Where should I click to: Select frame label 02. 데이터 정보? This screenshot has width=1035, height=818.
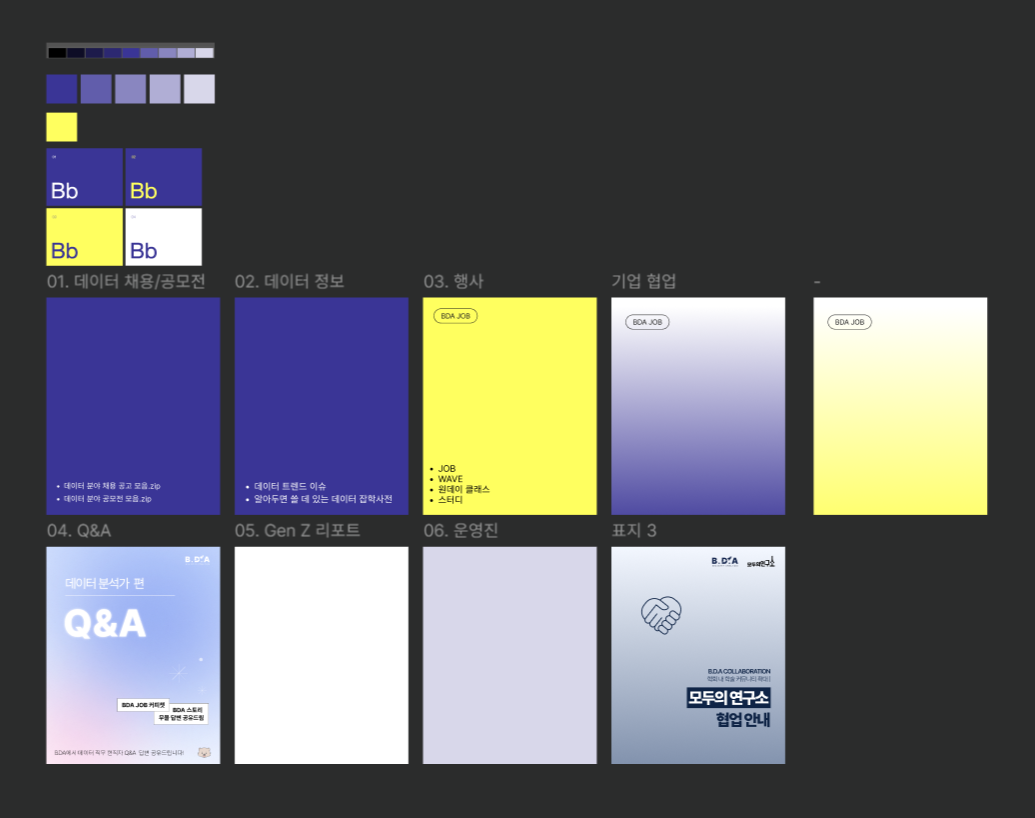(x=290, y=282)
